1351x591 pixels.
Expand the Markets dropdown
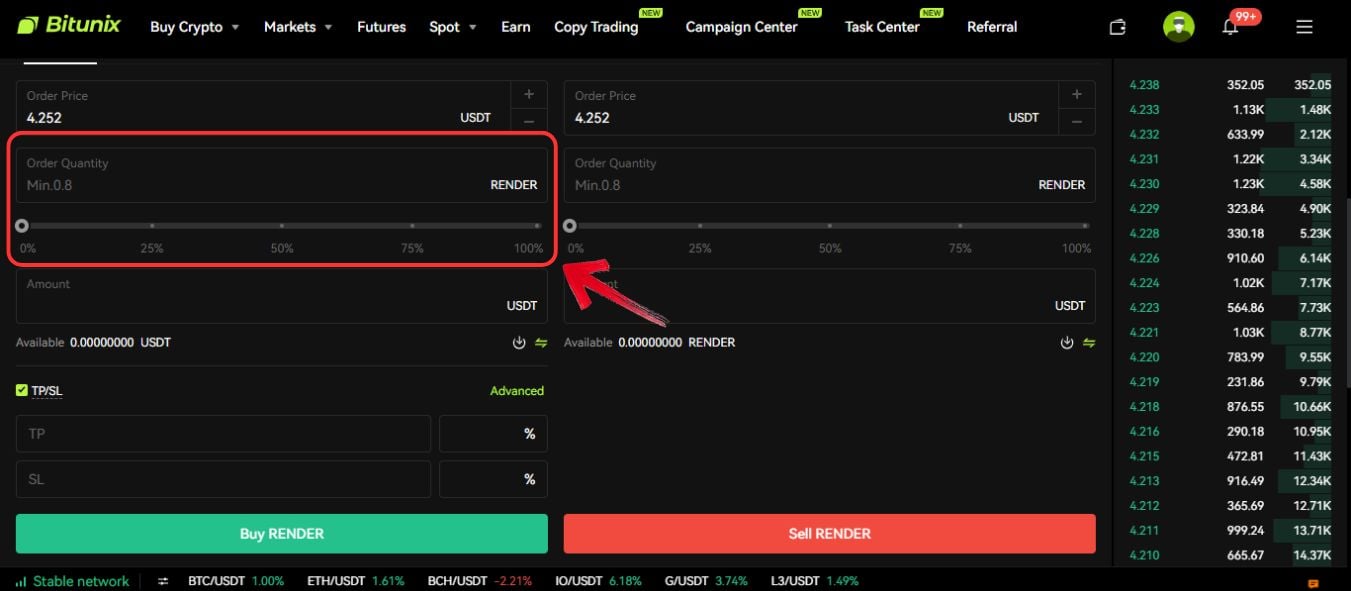coord(298,27)
